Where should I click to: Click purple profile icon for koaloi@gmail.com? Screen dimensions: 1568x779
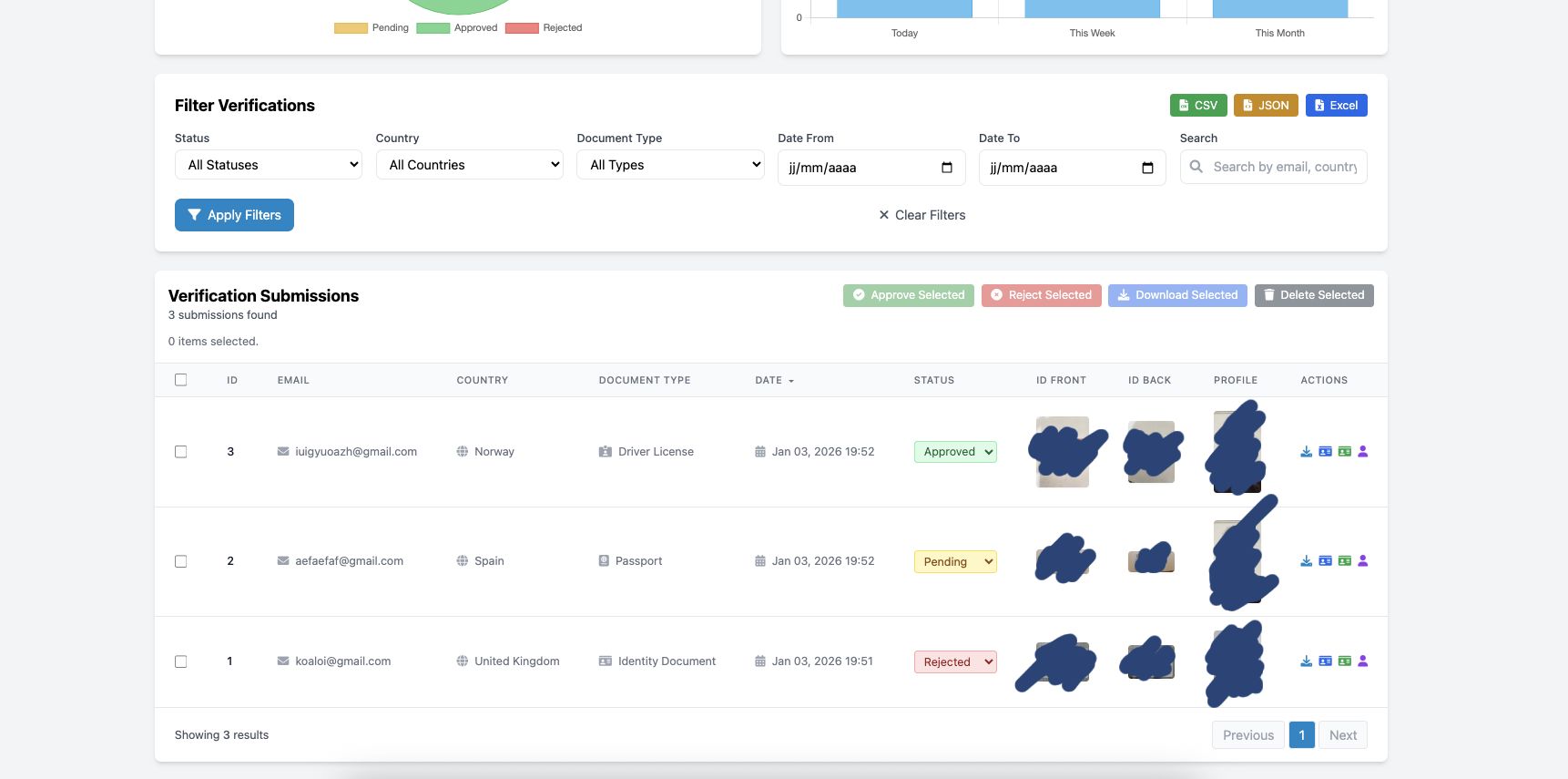1363,661
